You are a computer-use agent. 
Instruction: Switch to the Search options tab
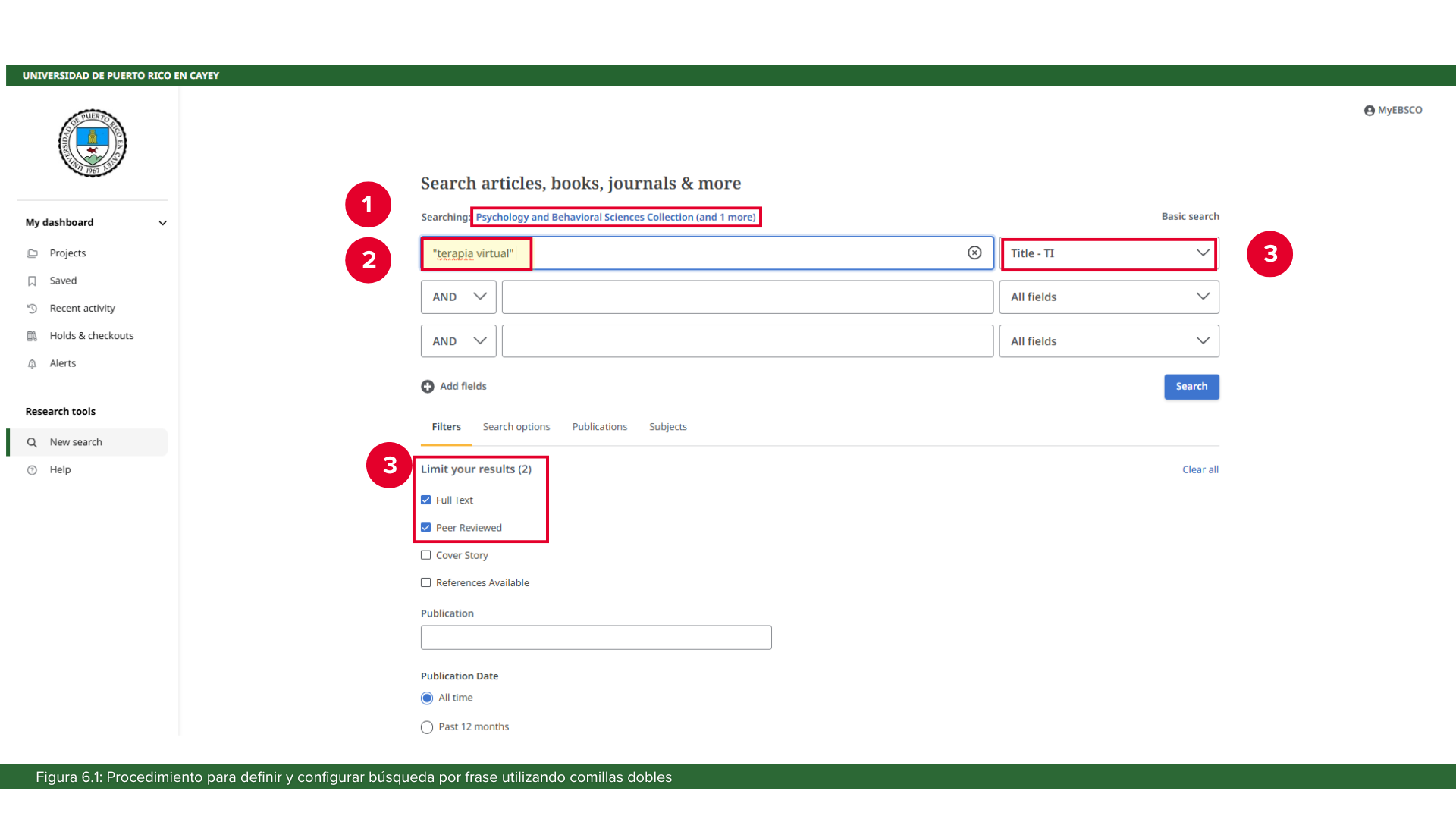(x=516, y=427)
